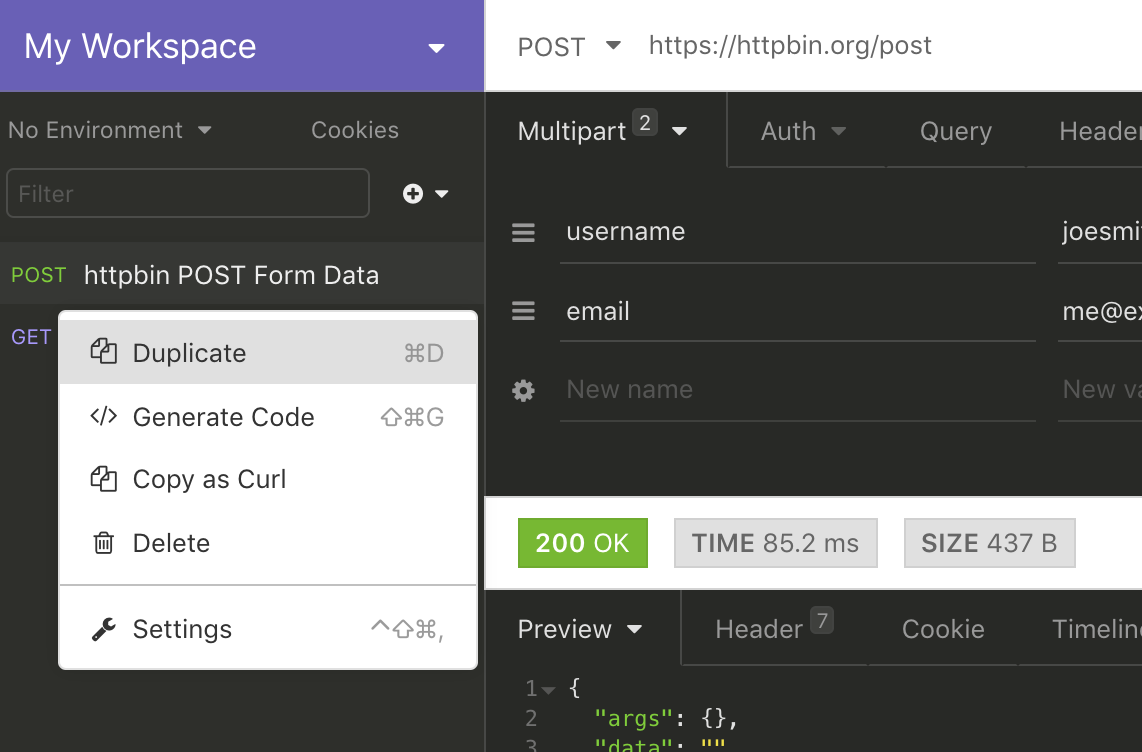Choose Delete from the context menu
The image size is (1142, 752).
tap(268, 543)
